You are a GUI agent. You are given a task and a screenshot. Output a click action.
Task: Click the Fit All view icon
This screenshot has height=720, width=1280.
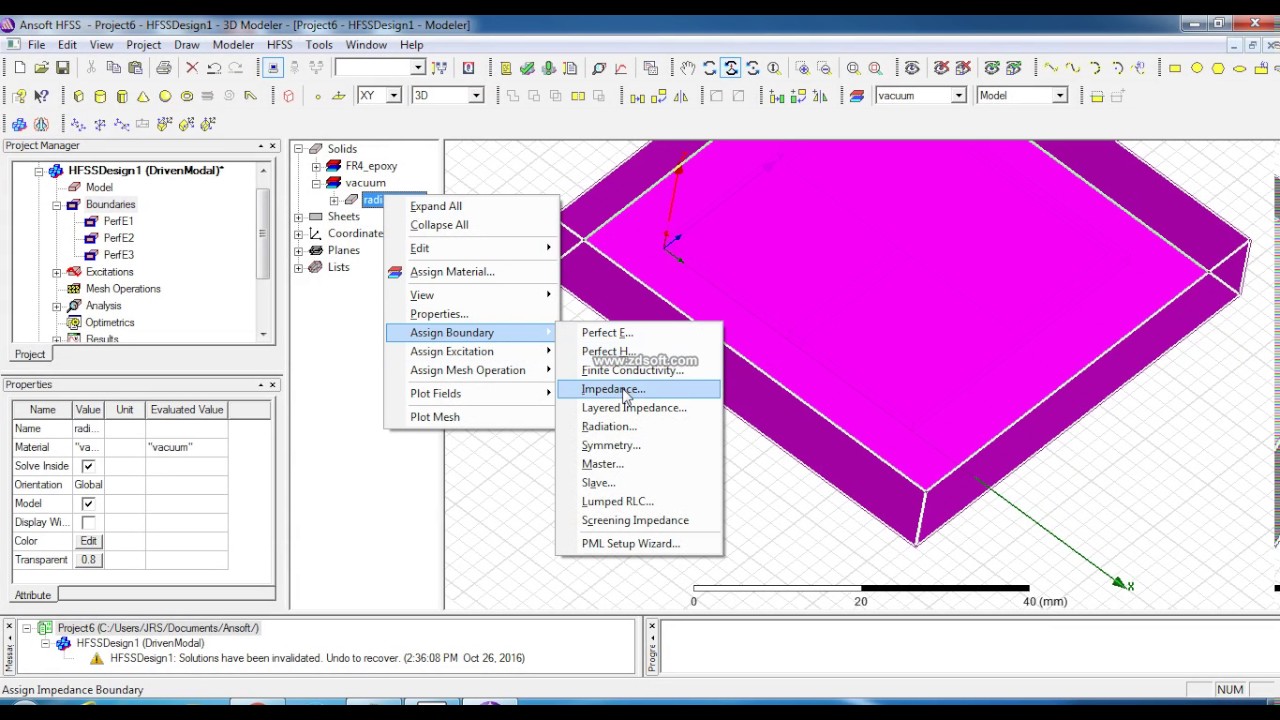coord(854,68)
